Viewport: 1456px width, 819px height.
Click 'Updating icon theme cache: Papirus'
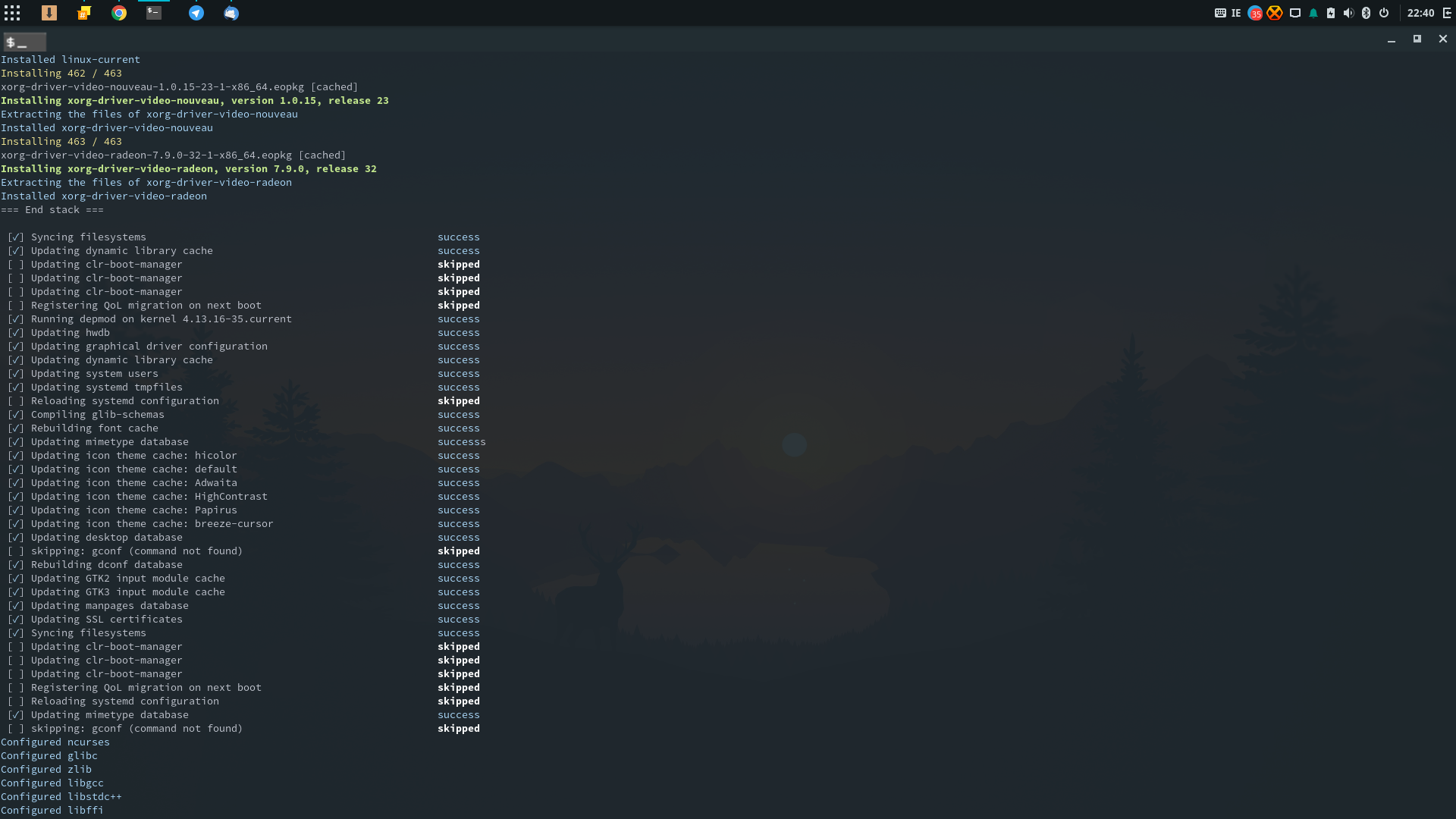[134, 510]
